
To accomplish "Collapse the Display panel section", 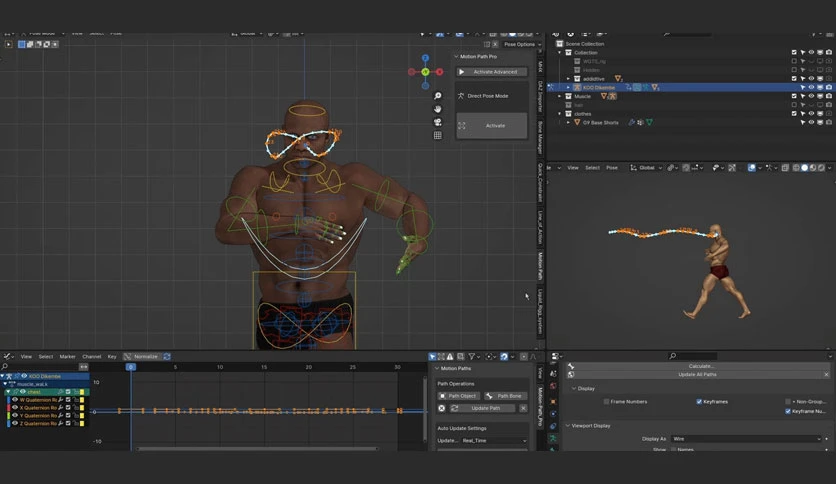I will 574,389.
